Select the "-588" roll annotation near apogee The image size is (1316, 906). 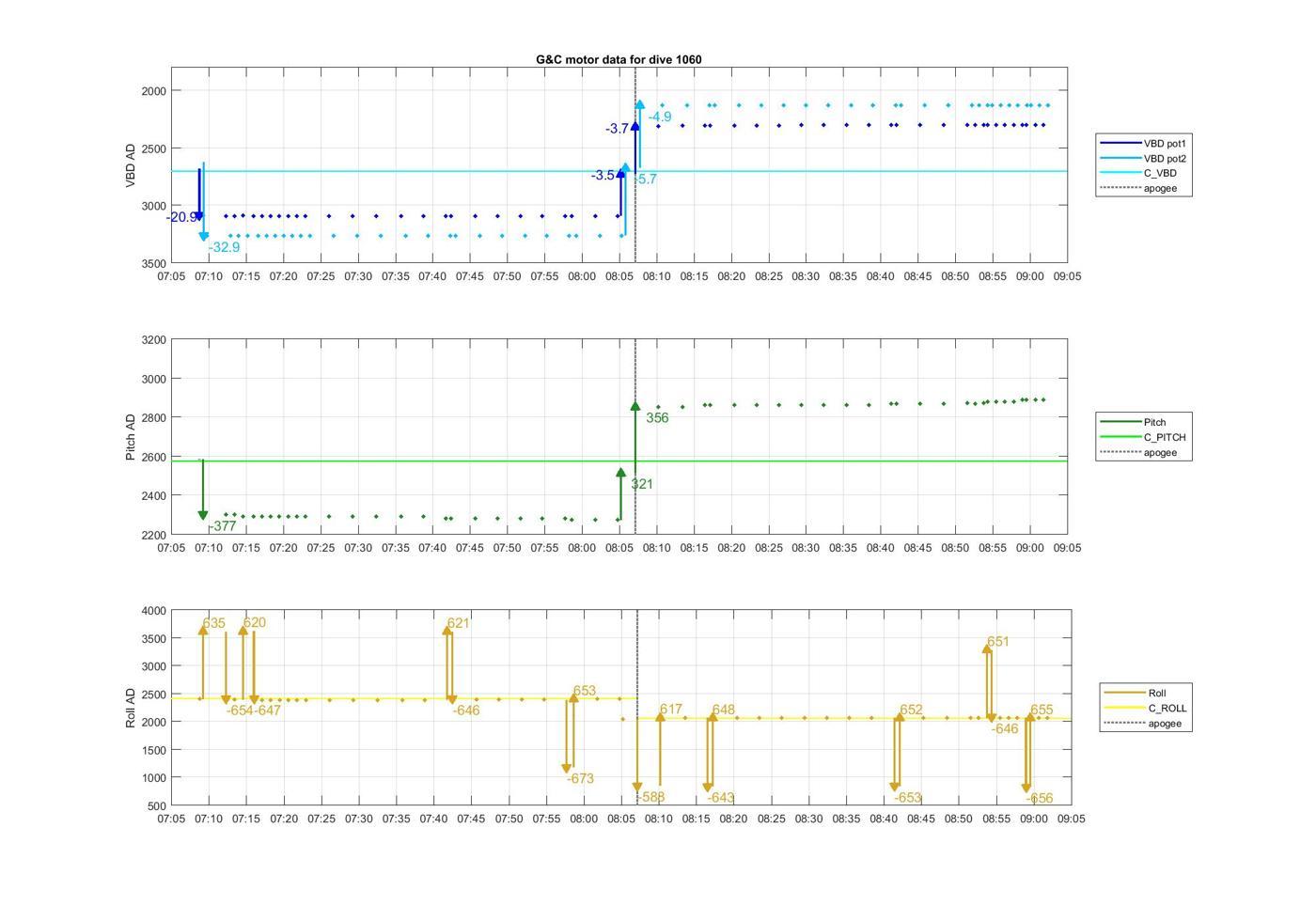point(651,797)
